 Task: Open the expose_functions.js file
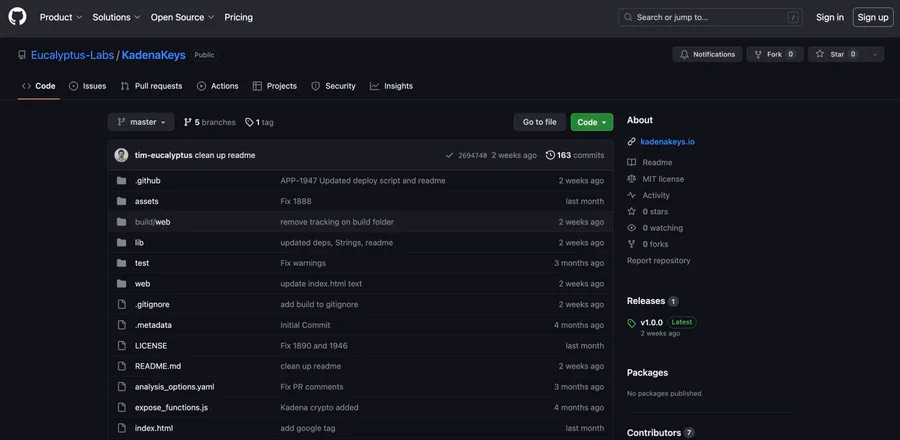point(171,408)
